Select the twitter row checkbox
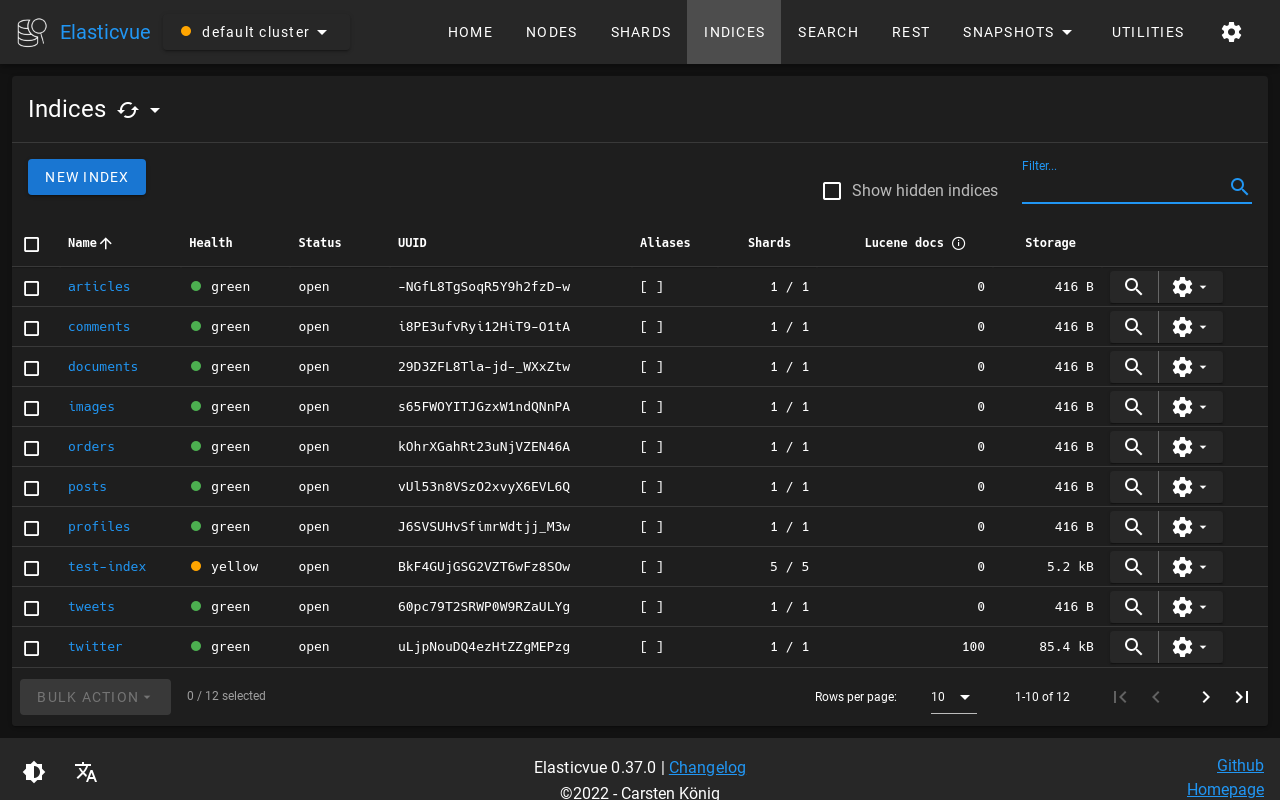 click(32, 648)
